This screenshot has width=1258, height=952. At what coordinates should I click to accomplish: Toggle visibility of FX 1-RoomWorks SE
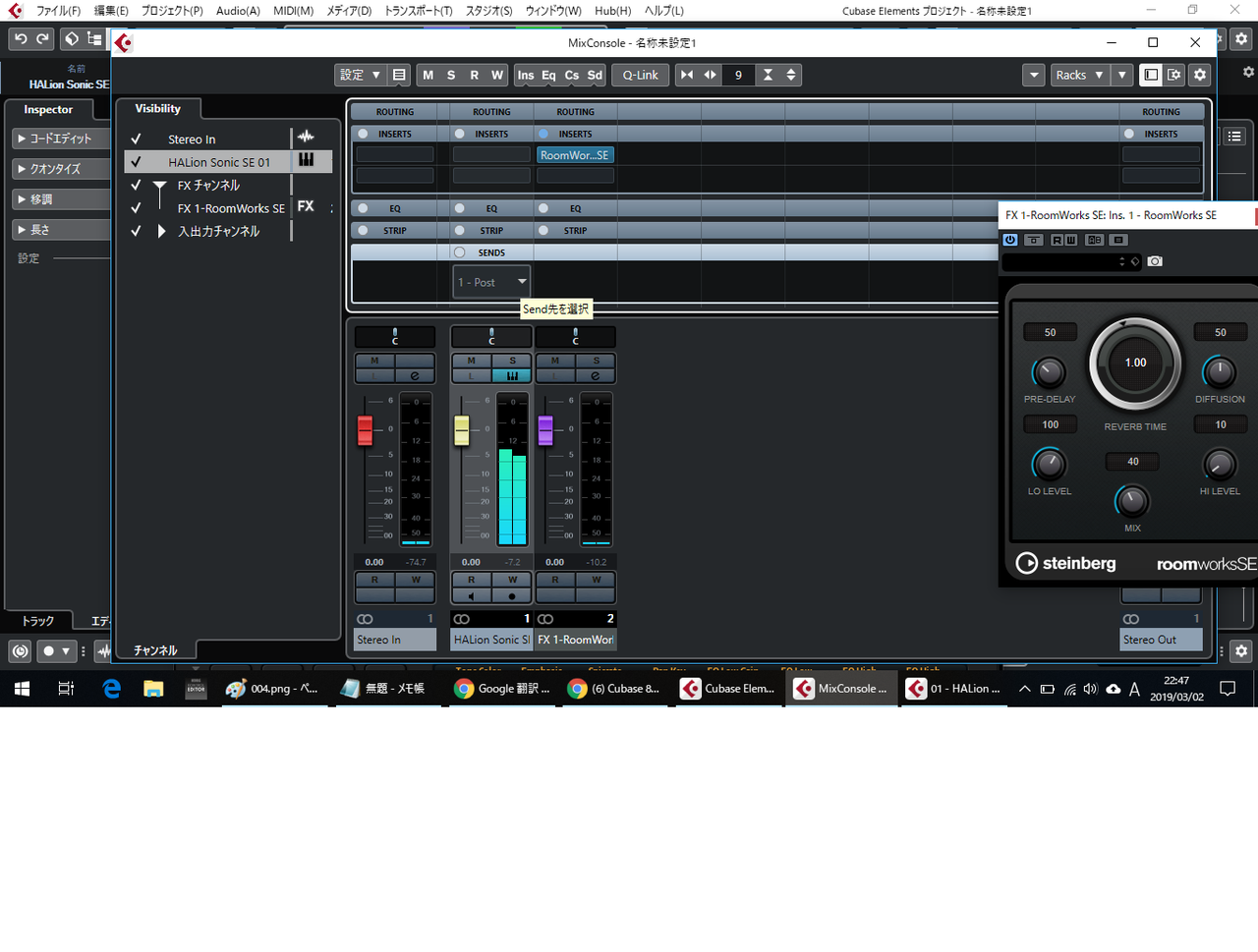click(x=136, y=208)
